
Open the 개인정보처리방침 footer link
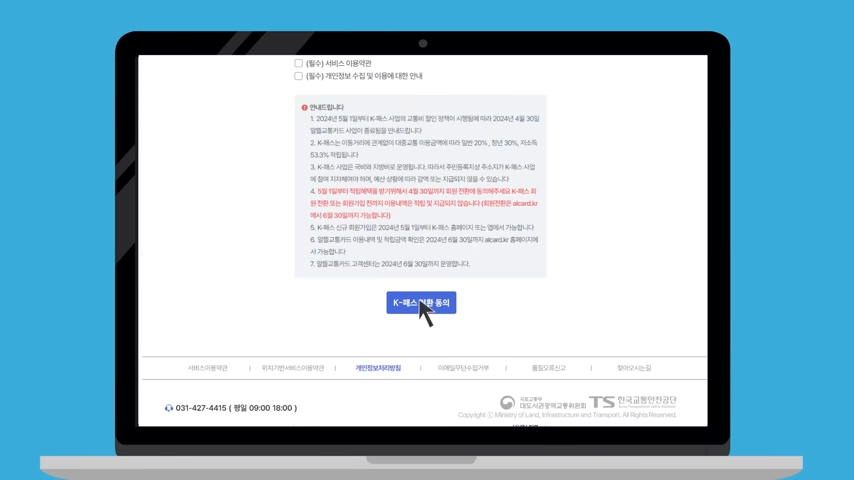coord(378,368)
